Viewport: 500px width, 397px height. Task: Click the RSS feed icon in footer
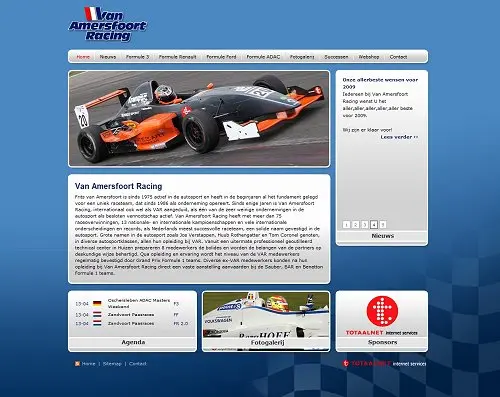coord(77,364)
